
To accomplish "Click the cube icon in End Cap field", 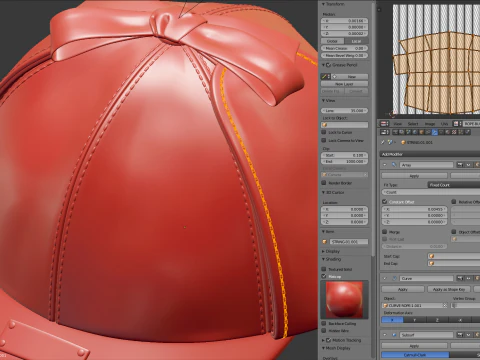I will [x=432, y=263].
